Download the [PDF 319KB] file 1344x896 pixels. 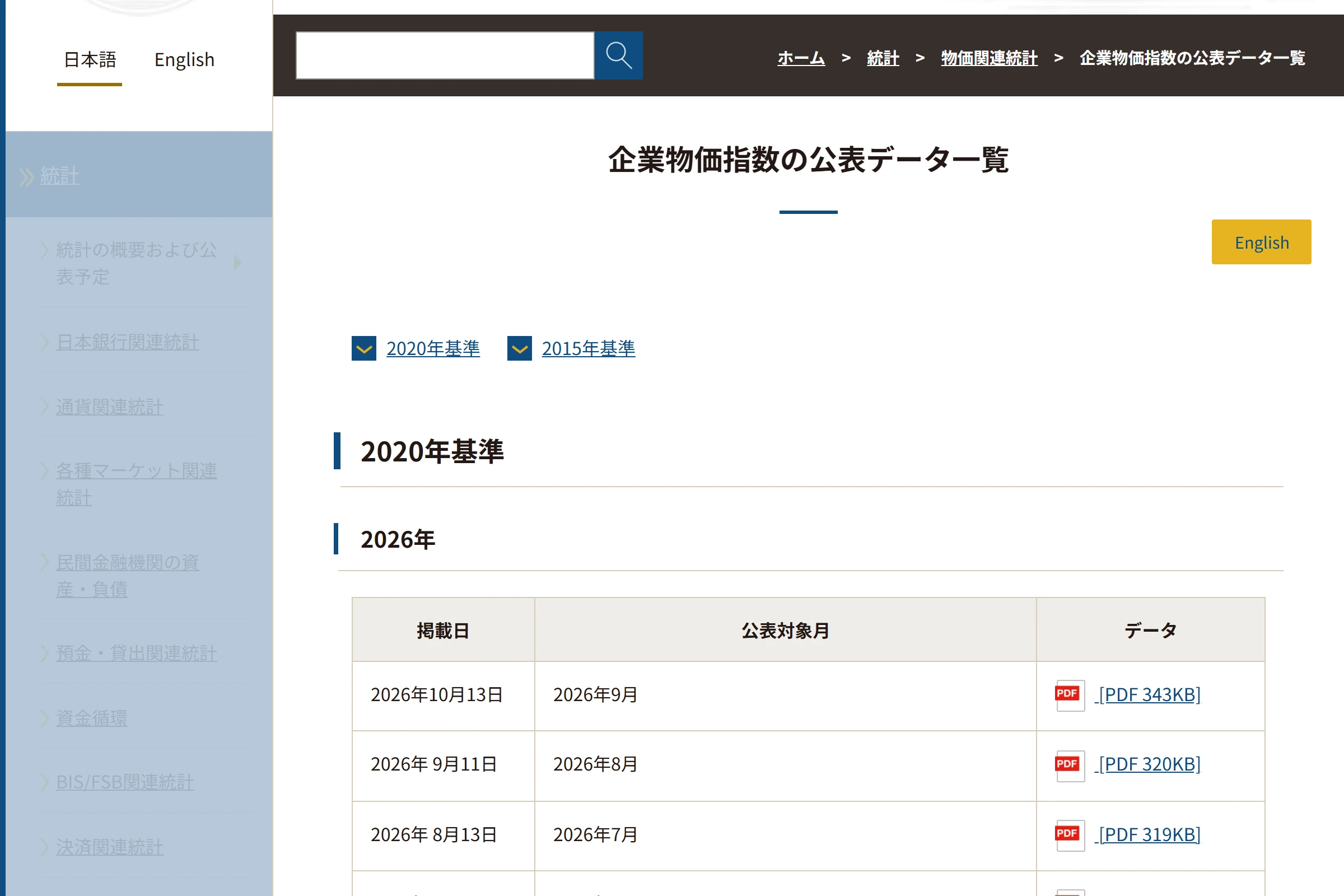point(1147,835)
